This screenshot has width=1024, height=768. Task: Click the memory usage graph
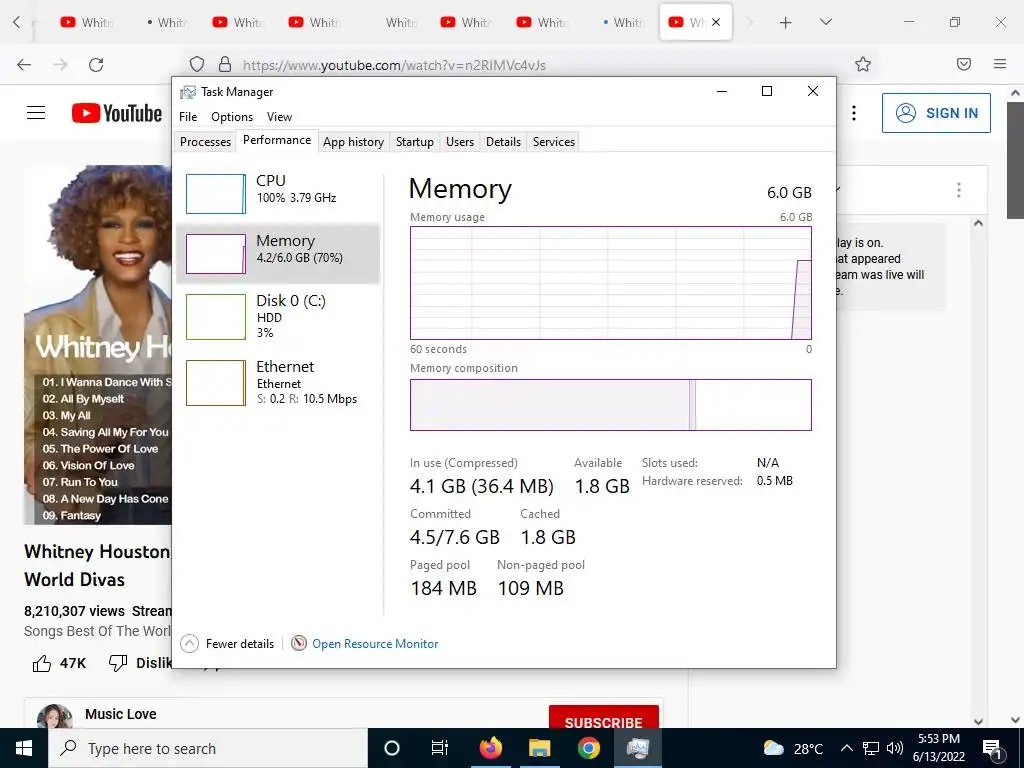pyautogui.click(x=611, y=283)
